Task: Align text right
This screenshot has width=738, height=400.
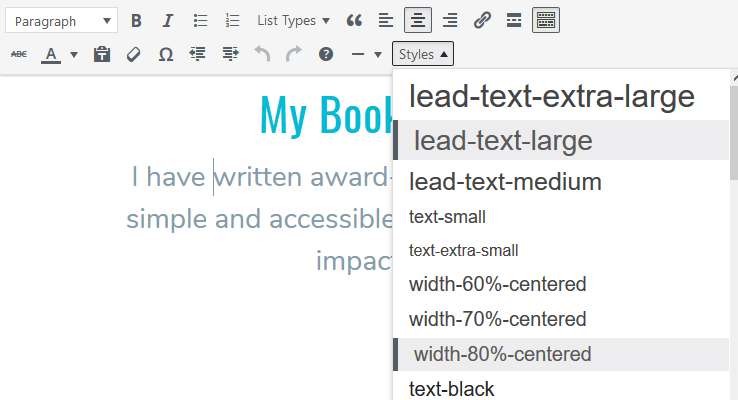Action: (450, 21)
